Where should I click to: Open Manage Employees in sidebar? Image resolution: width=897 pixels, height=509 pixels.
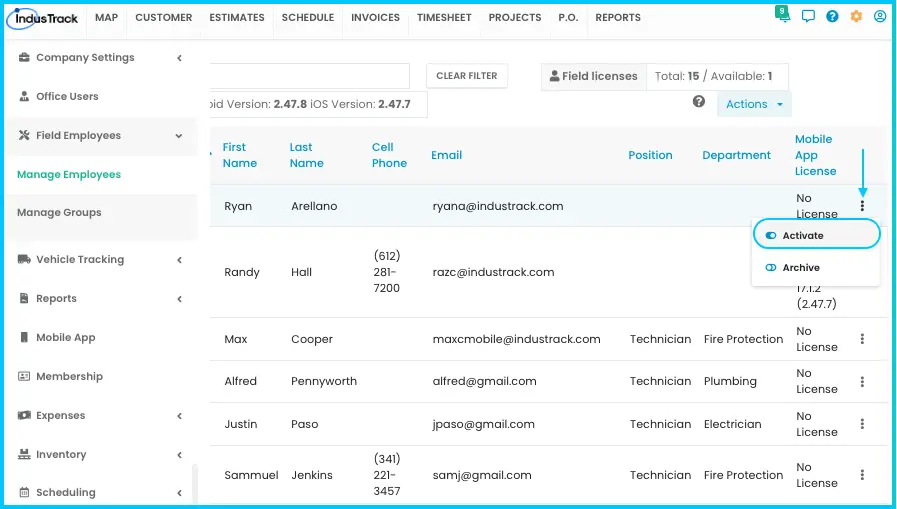[69, 174]
